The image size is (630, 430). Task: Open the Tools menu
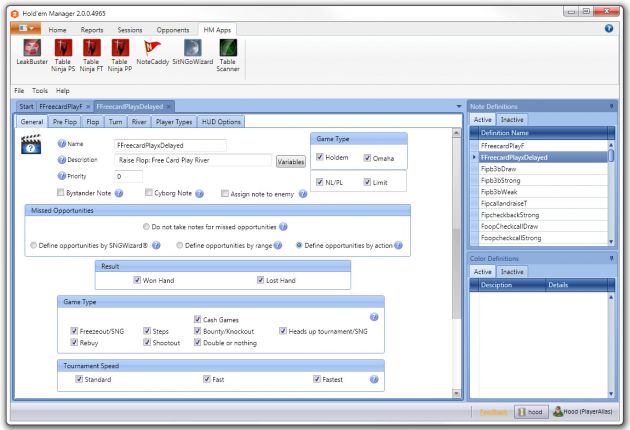tap(40, 91)
